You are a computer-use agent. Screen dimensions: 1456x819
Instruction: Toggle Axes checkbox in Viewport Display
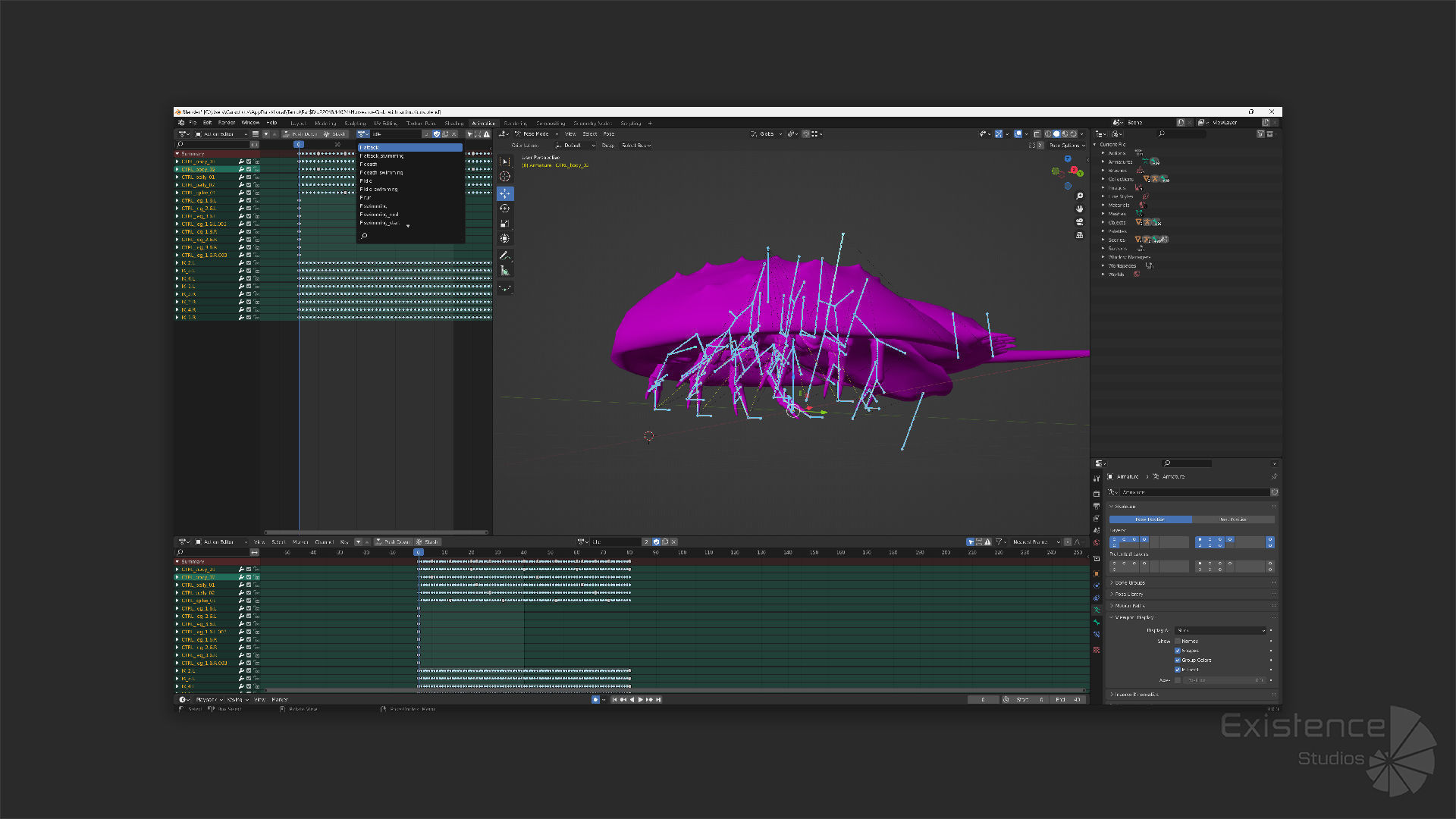[x=1178, y=680]
